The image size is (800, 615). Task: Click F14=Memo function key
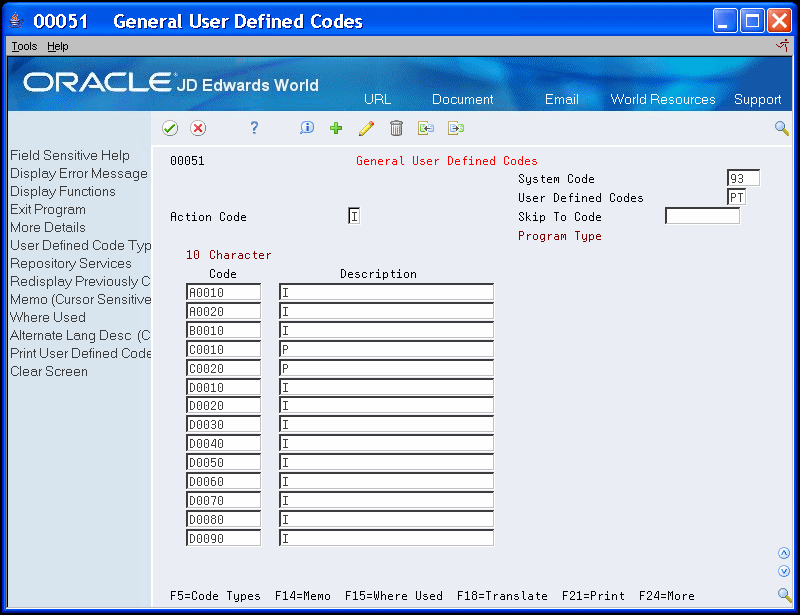[303, 596]
